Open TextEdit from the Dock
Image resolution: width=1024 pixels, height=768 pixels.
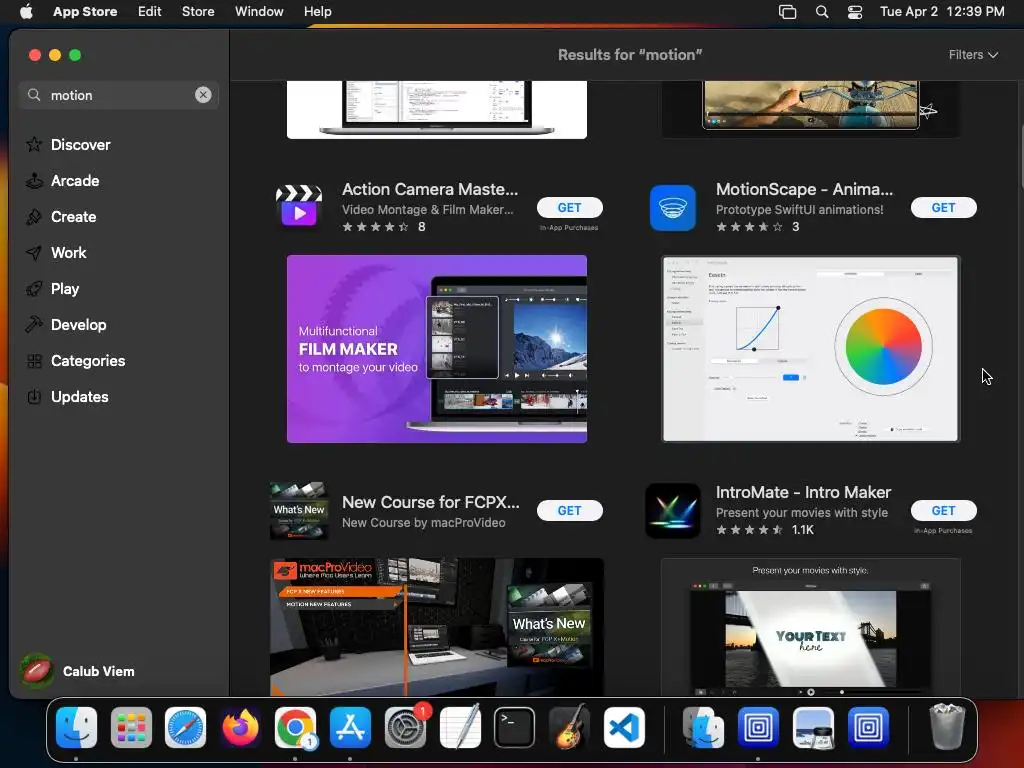[x=460, y=727]
